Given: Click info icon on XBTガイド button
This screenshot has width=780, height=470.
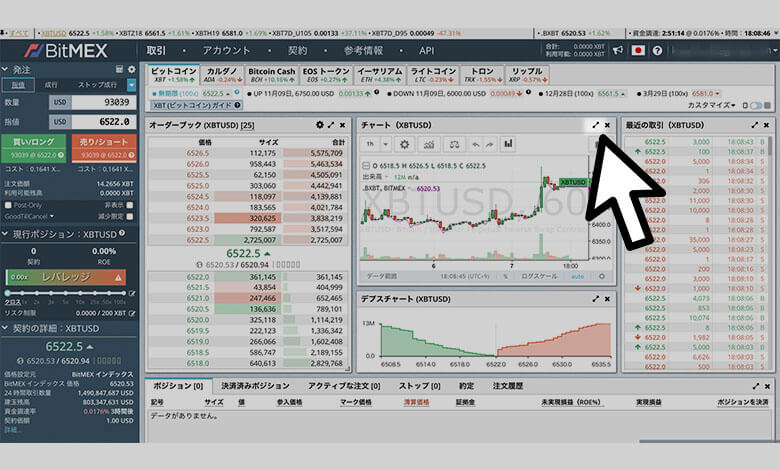Looking at the screenshot, I should [x=237, y=105].
